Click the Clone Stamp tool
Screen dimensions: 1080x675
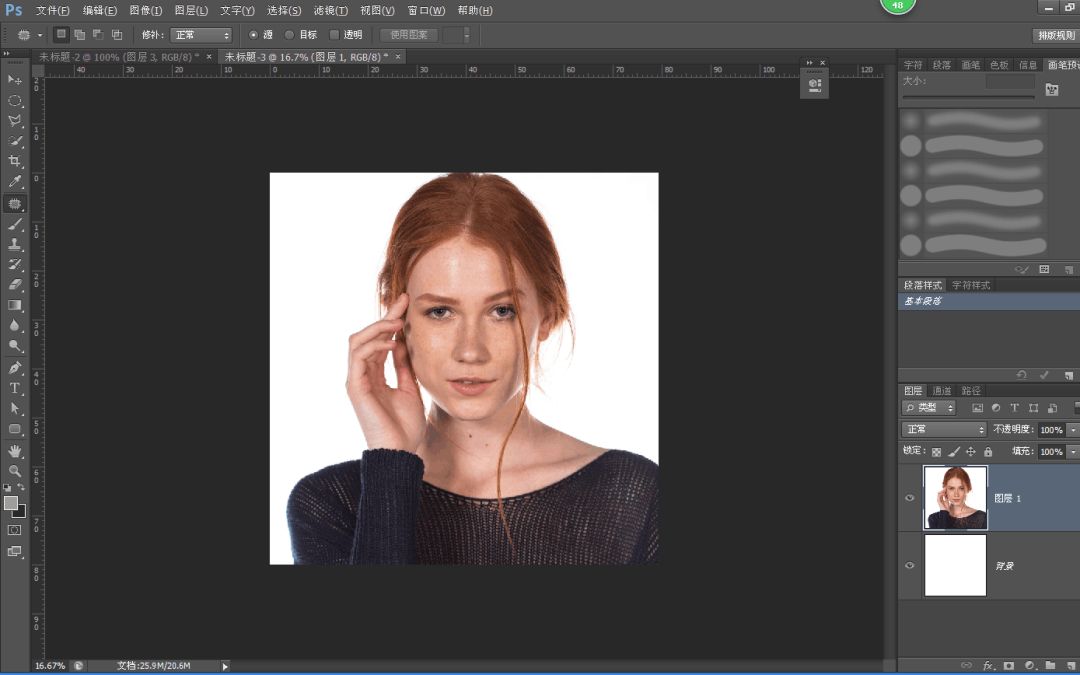[x=15, y=244]
